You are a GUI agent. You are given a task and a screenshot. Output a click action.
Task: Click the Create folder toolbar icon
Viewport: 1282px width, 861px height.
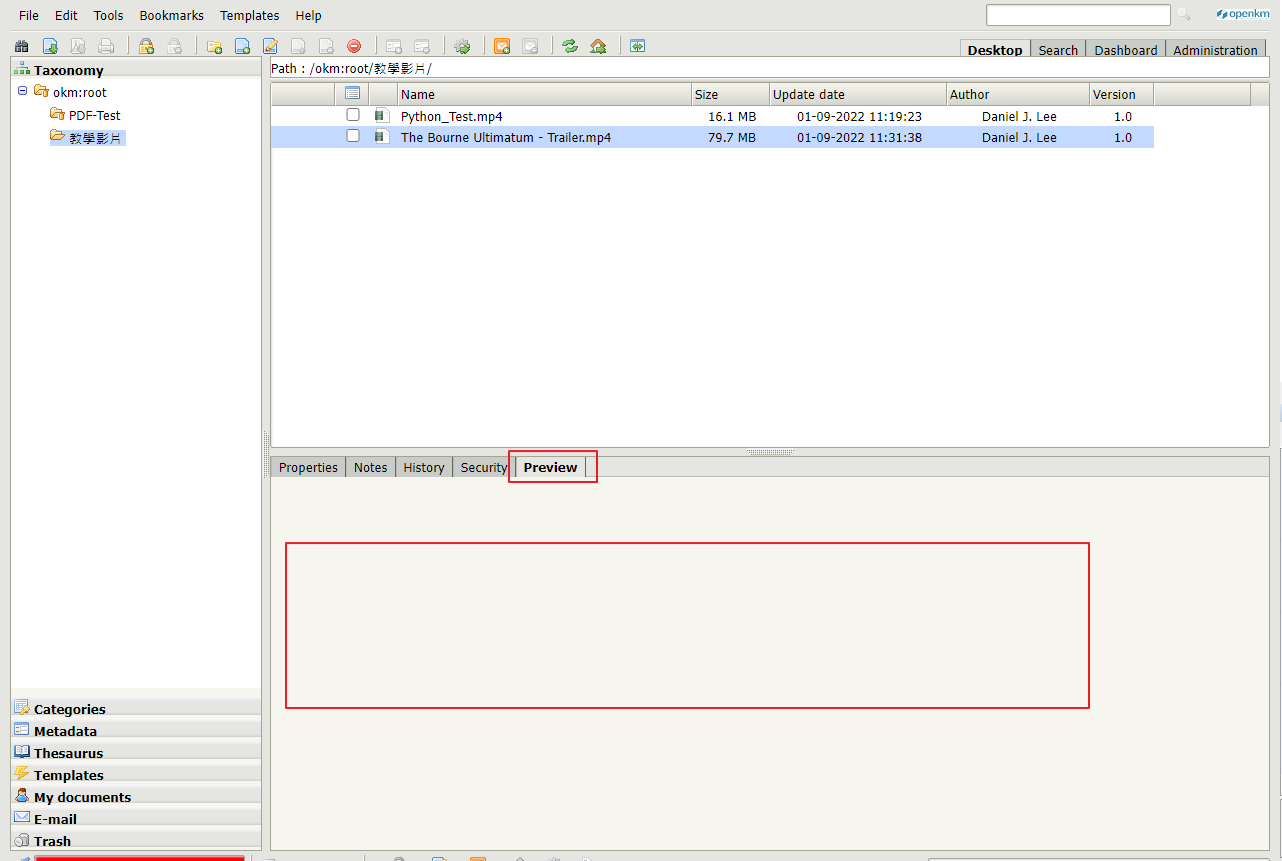pyautogui.click(x=214, y=46)
